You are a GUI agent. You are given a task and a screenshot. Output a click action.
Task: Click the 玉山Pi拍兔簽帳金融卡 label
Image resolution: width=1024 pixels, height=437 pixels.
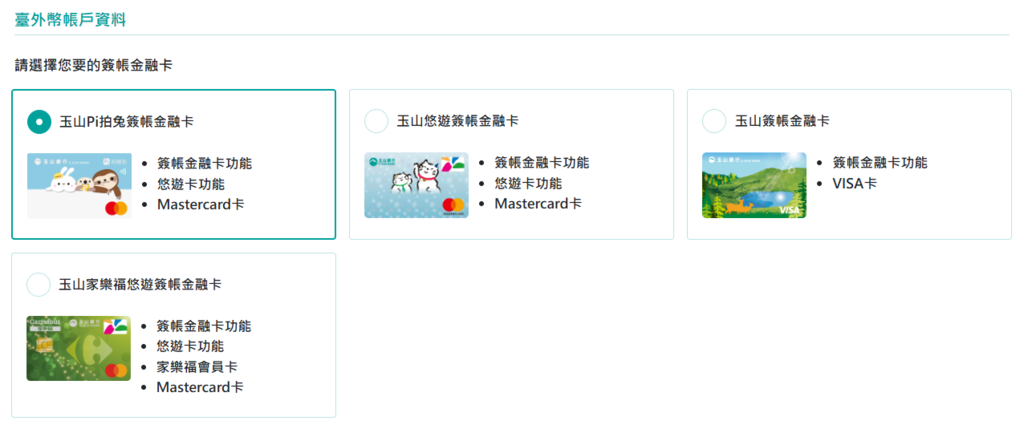pyautogui.click(x=126, y=121)
